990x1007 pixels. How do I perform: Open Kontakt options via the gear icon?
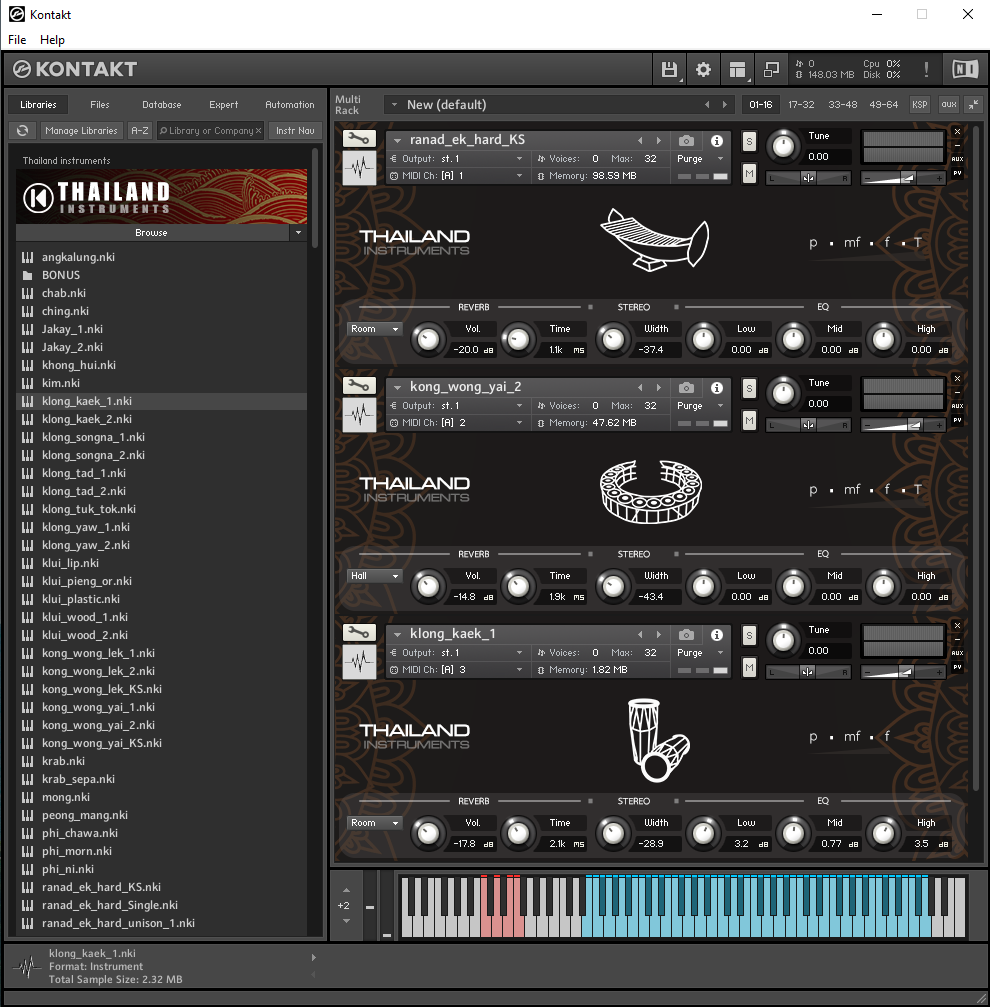703,69
